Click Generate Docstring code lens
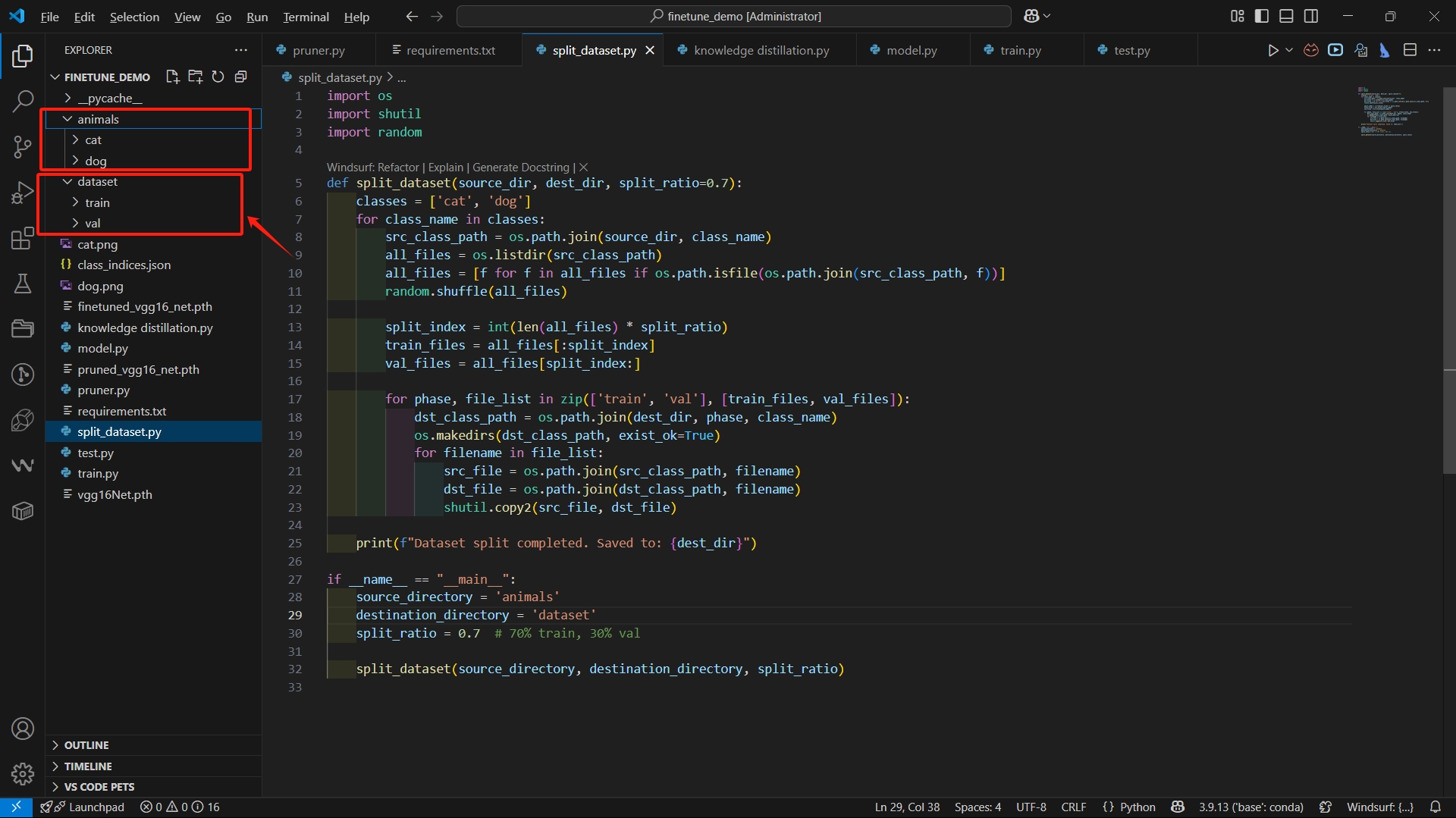Image resolution: width=1456 pixels, height=818 pixels. tap(521, 167)
